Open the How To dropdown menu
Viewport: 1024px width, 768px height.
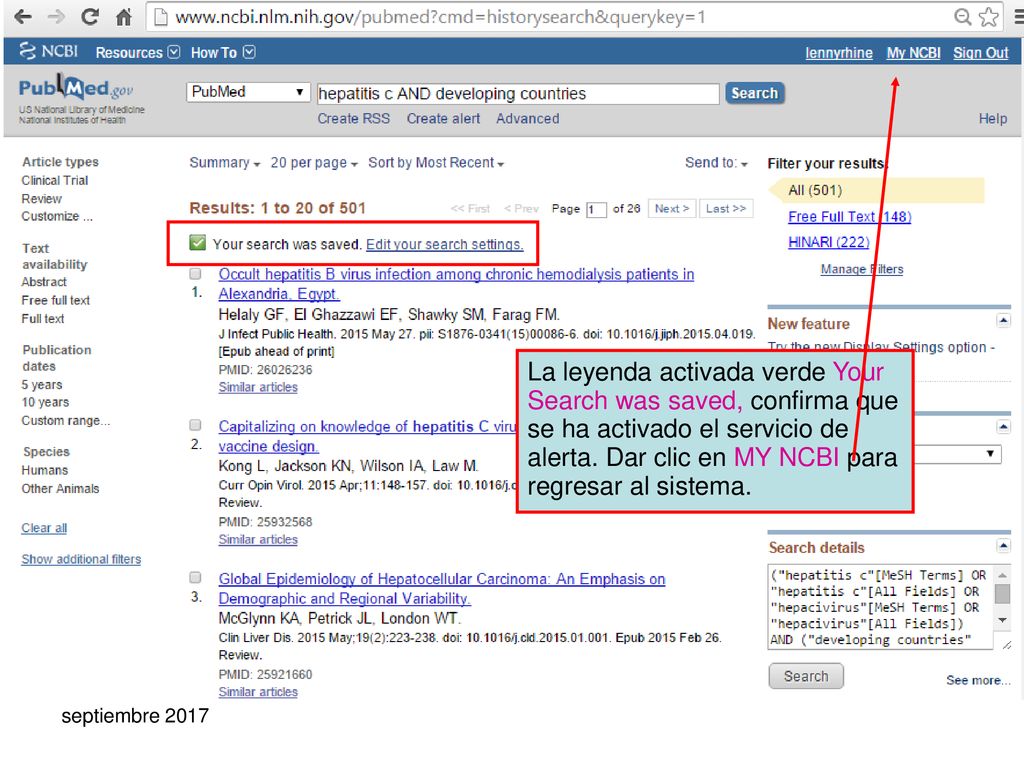pyautogui.click(x=223, y=52)
